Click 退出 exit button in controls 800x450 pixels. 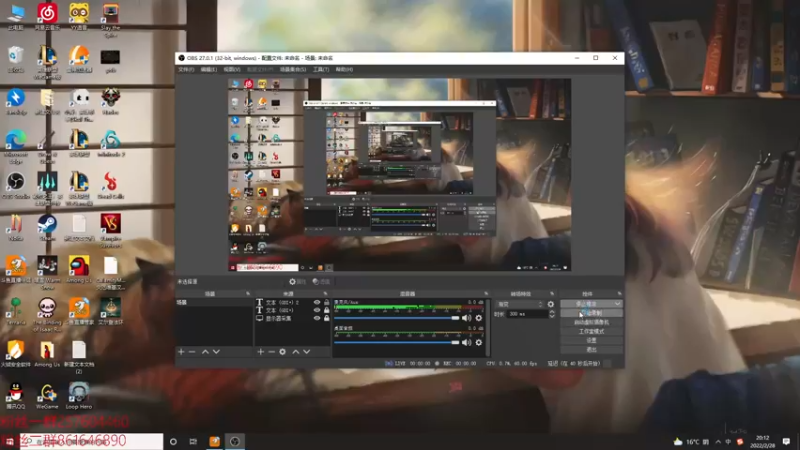591,349
